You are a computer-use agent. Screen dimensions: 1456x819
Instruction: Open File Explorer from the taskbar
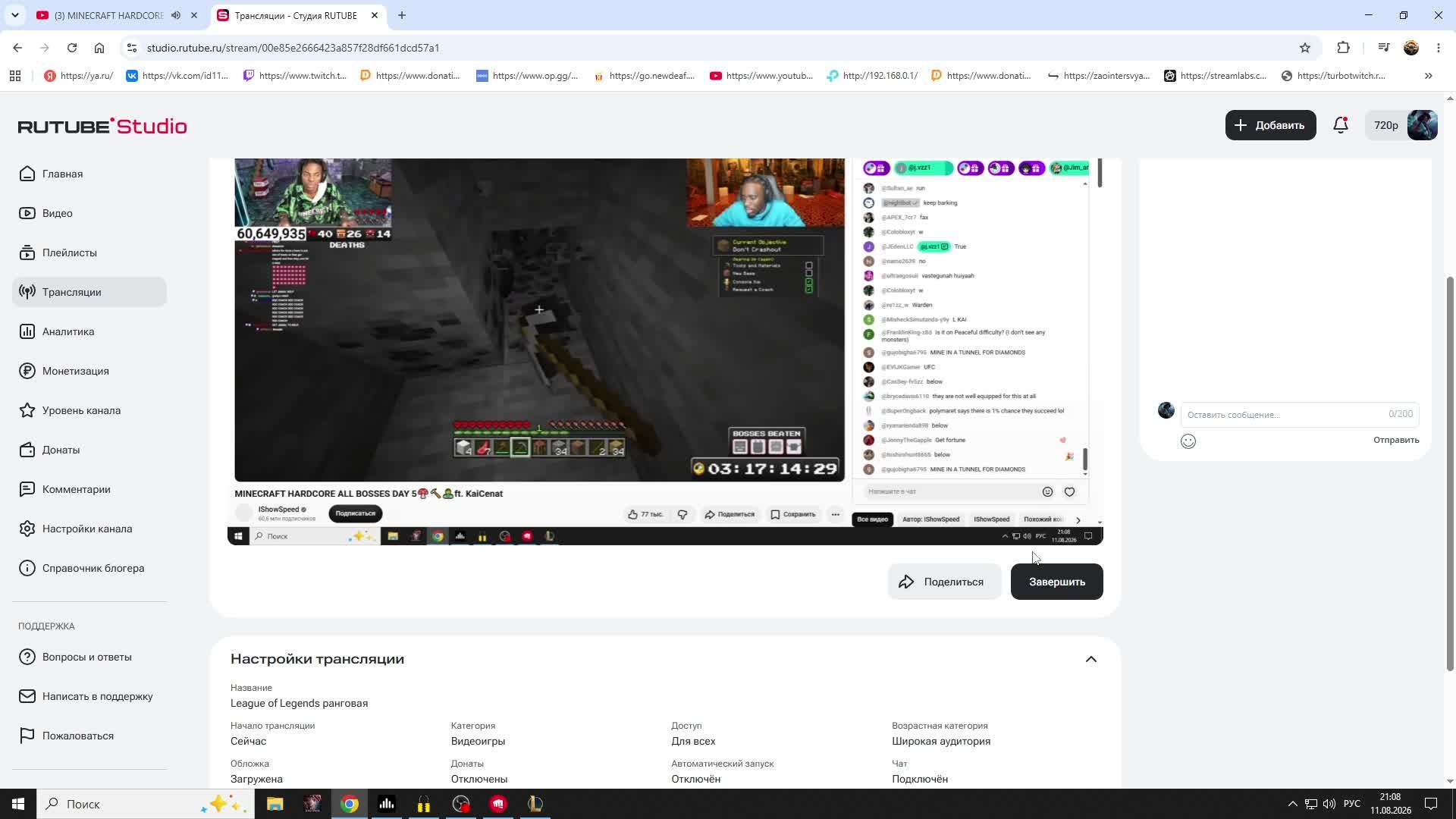275,804
